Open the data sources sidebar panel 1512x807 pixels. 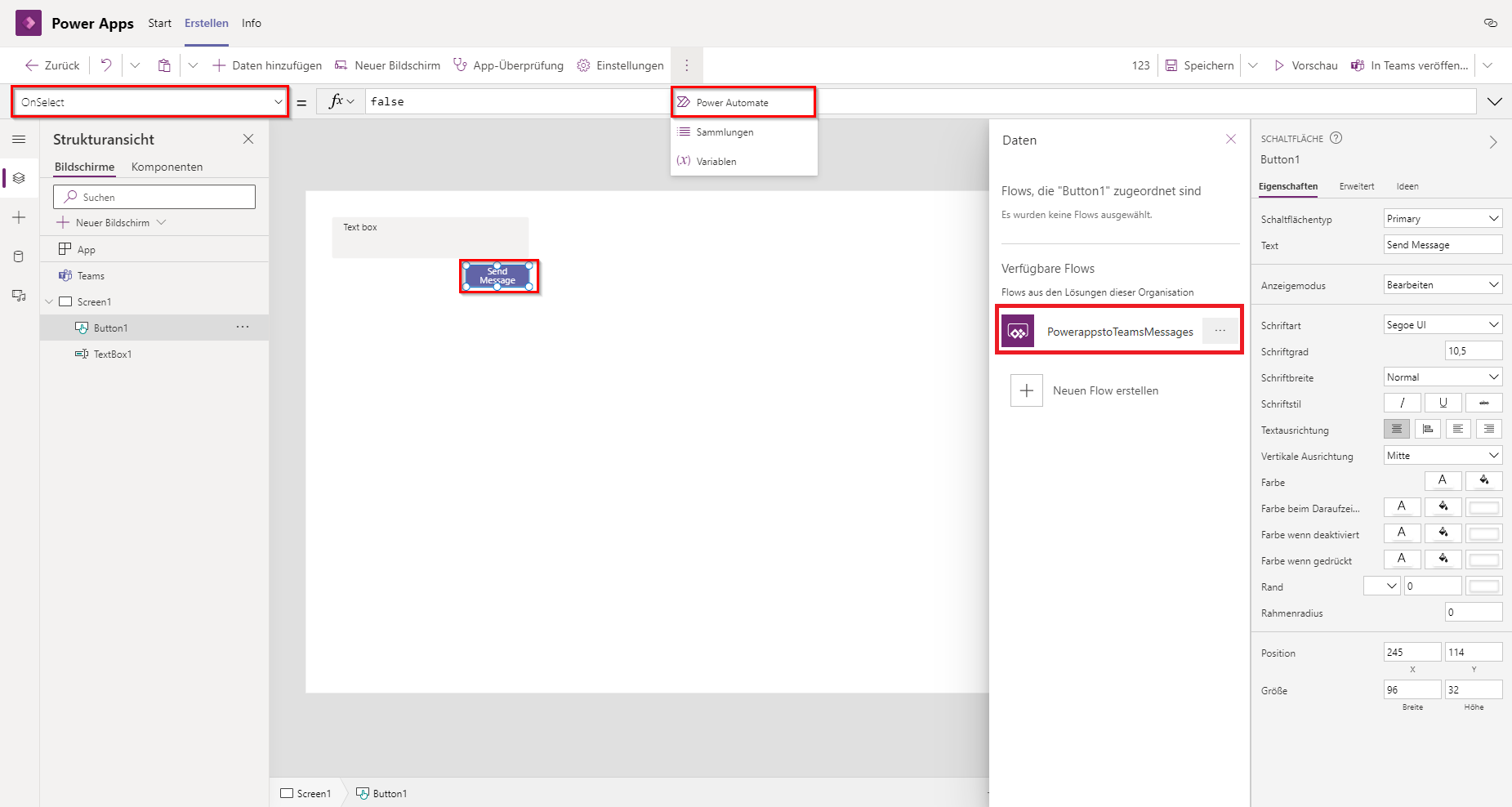pos(19,256)
